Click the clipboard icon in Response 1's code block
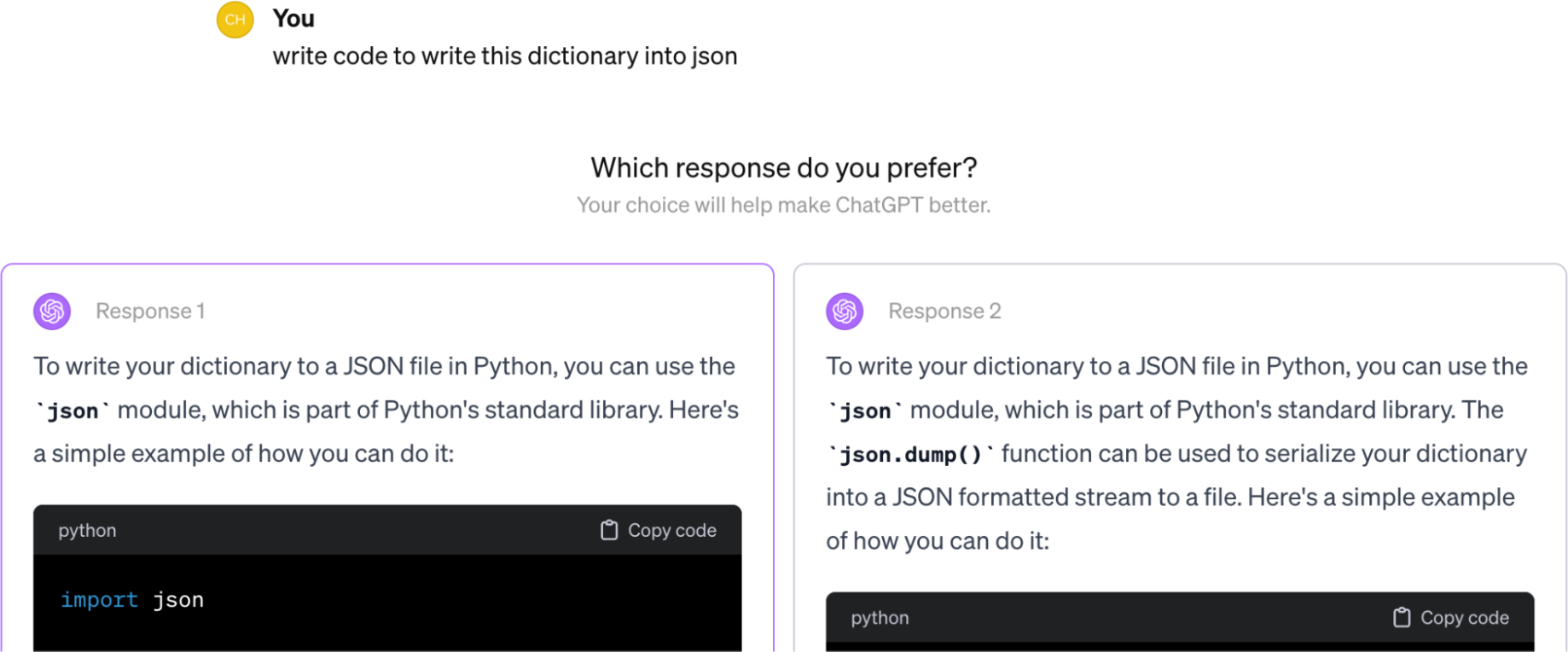Viewport: 1568px width, 652px height. tap(609, 529)
